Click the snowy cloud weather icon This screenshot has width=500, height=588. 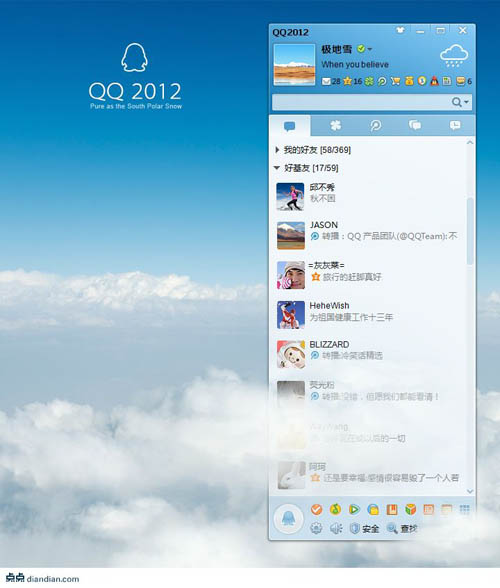point(454,56)
